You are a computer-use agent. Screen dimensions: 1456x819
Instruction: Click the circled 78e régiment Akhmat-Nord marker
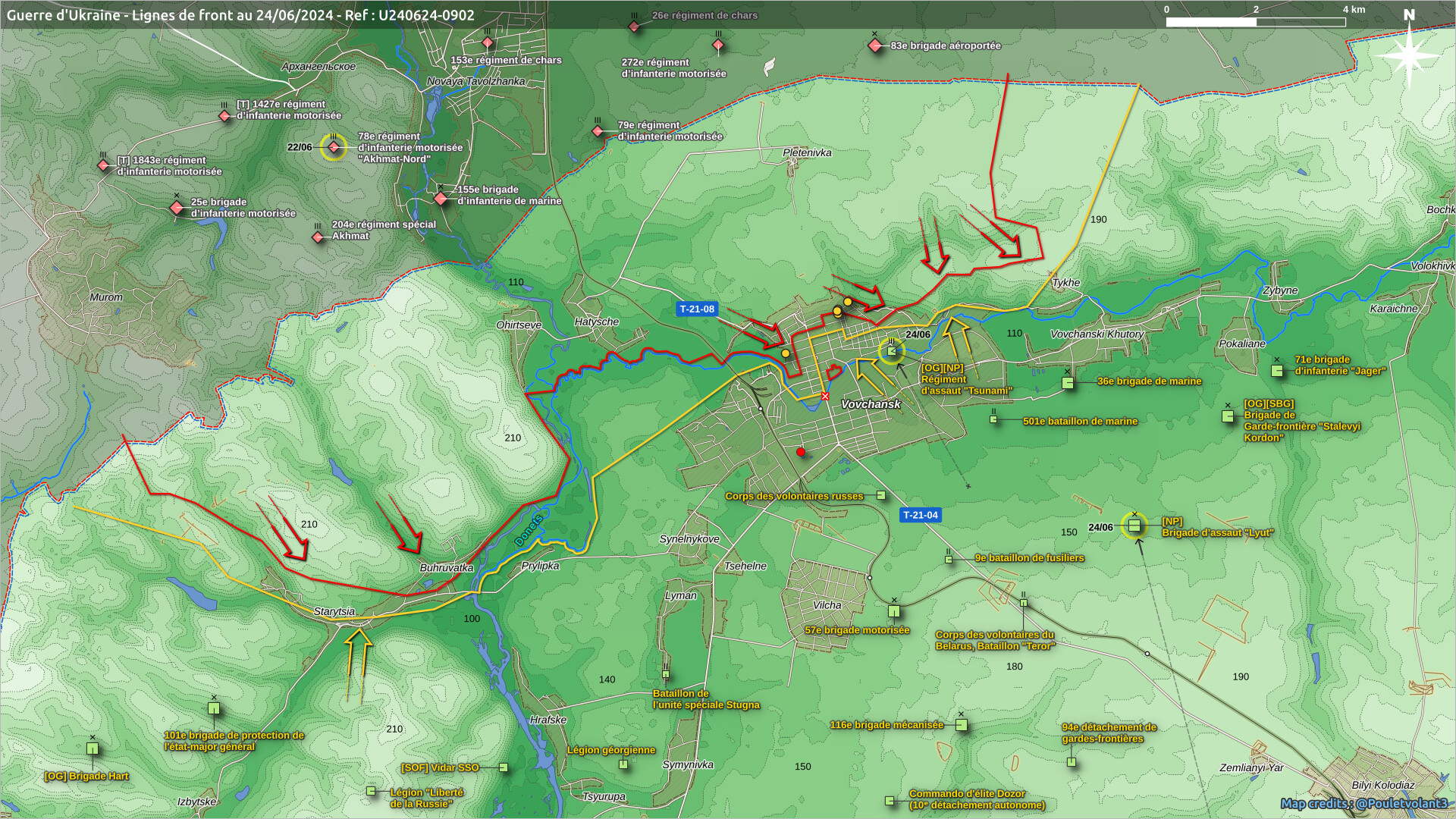334,147
